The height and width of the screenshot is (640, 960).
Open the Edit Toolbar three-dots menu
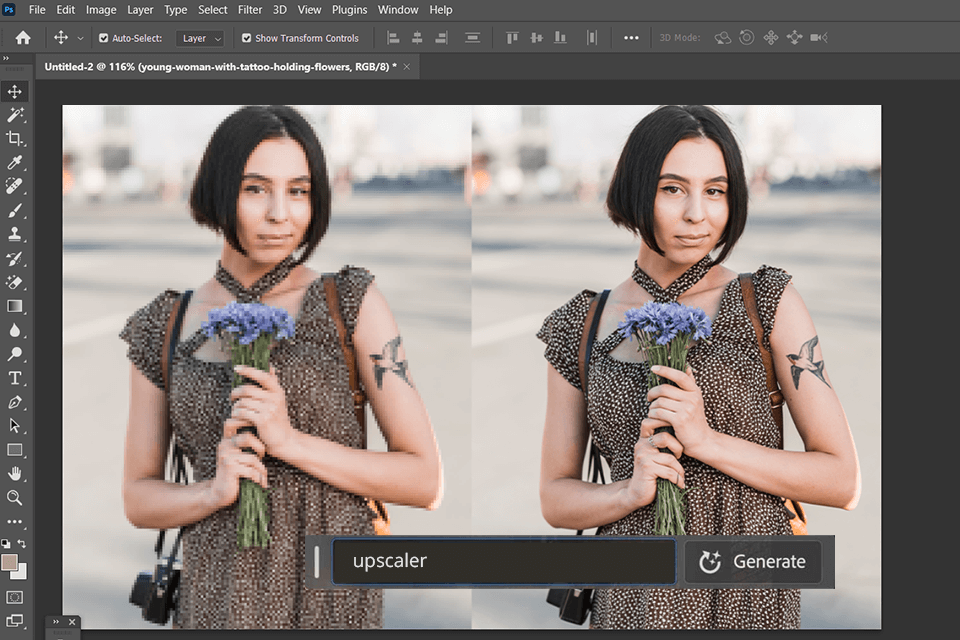tap(15, 522)
